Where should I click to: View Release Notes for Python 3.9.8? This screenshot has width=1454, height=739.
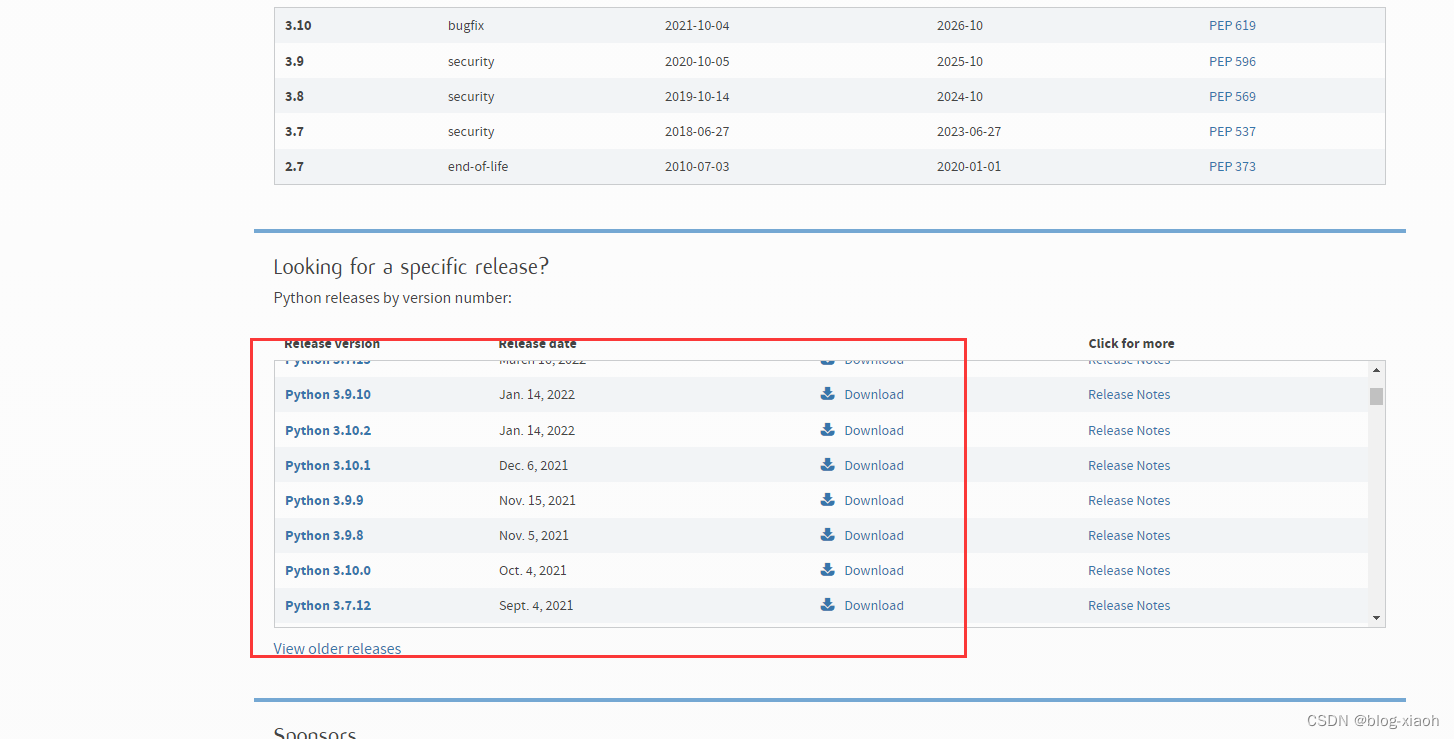pos(1129,536)
